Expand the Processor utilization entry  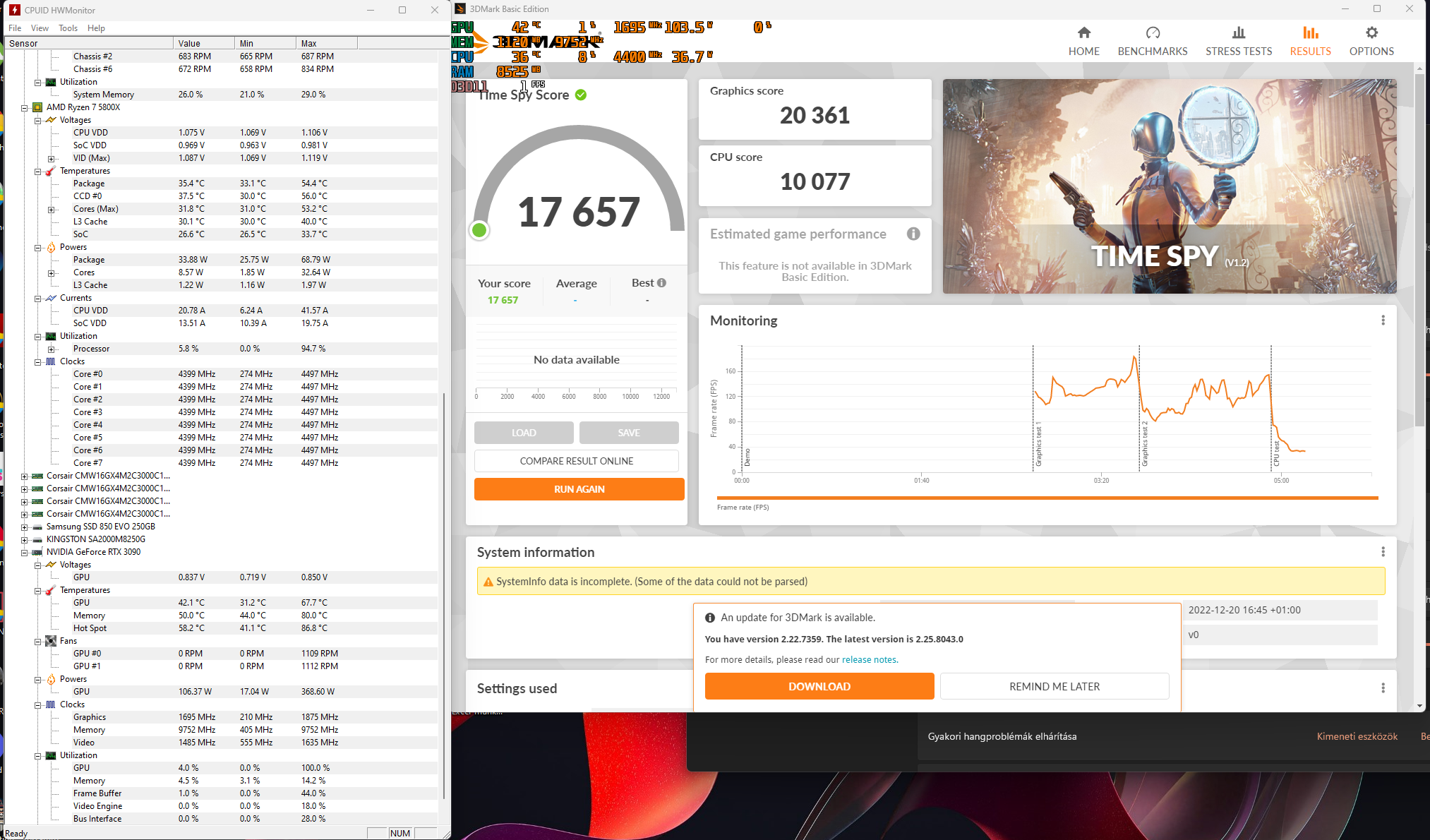click(51, 349)
